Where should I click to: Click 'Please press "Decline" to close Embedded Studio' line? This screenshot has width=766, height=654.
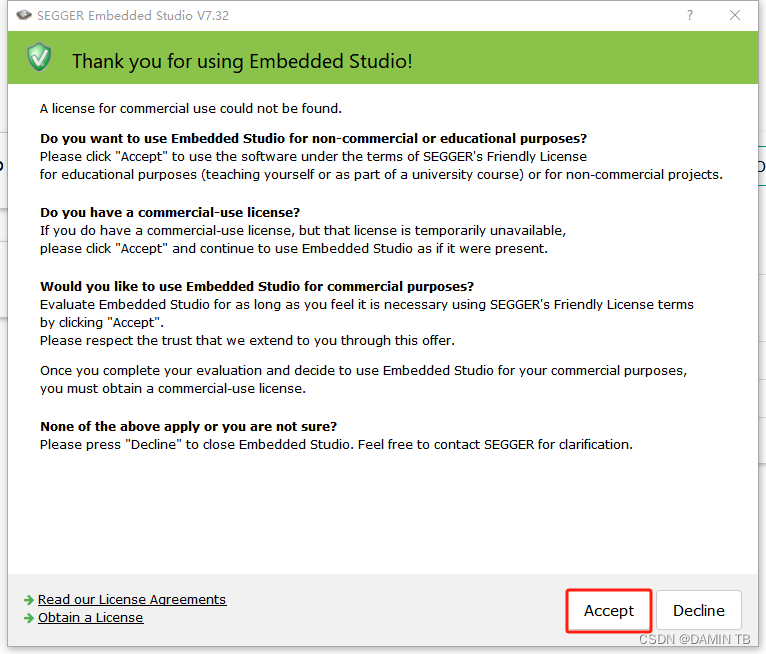336,444
